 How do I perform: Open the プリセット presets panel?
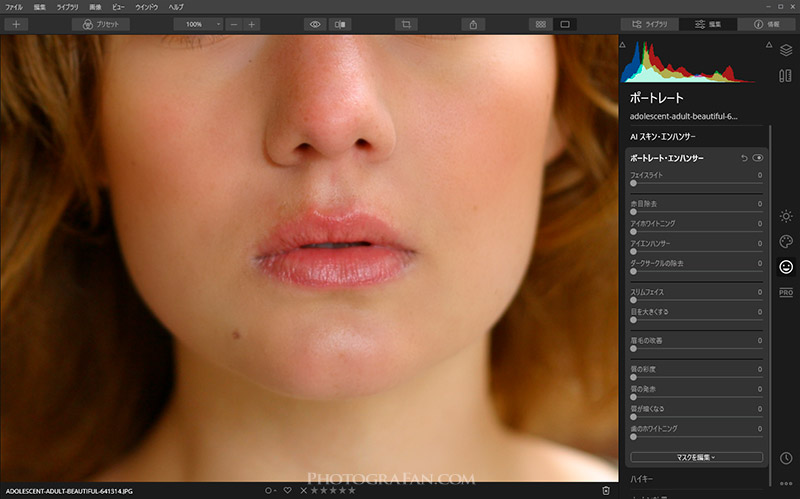101,24
